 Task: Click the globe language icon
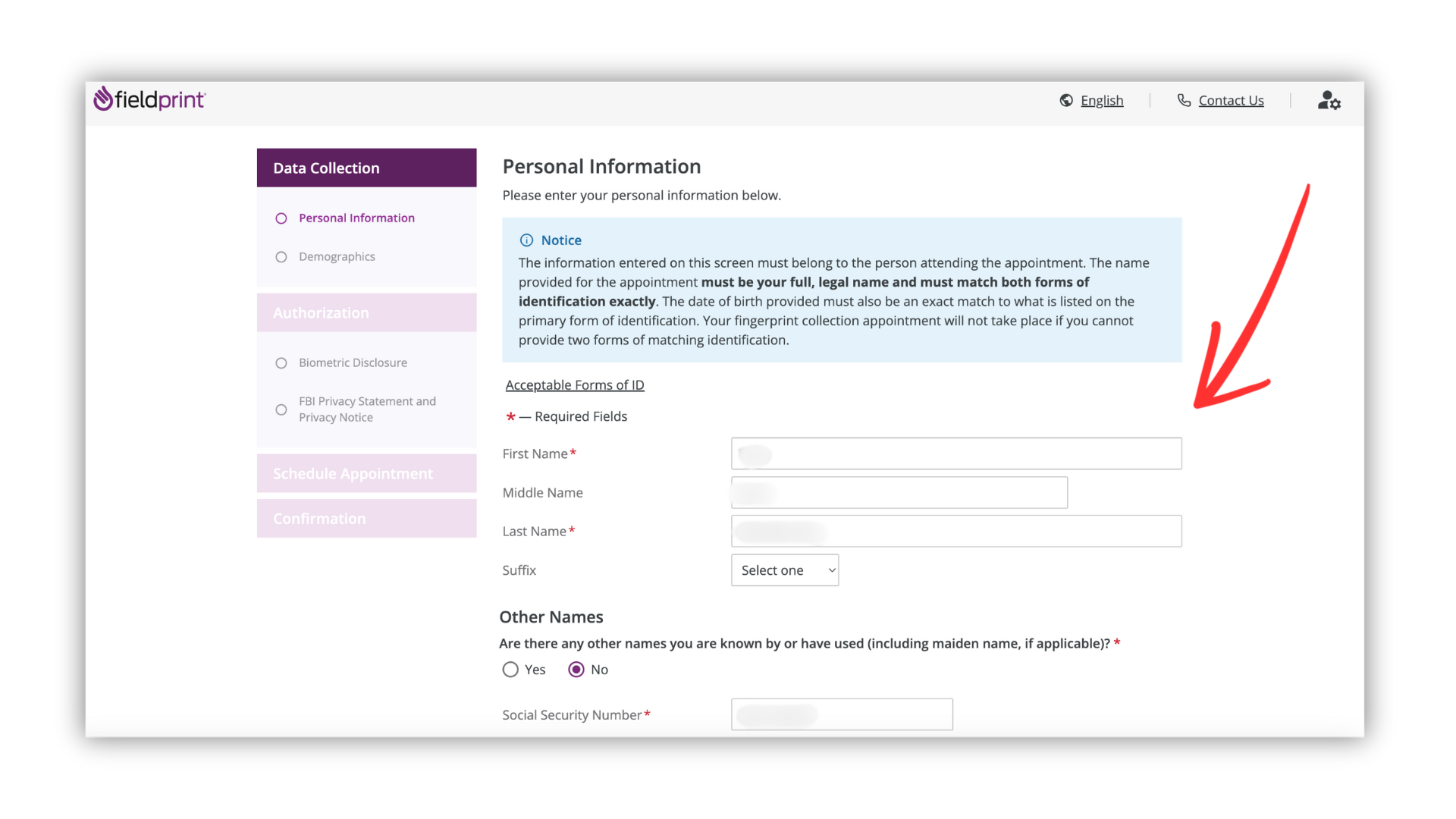(x=1066, y=100)
